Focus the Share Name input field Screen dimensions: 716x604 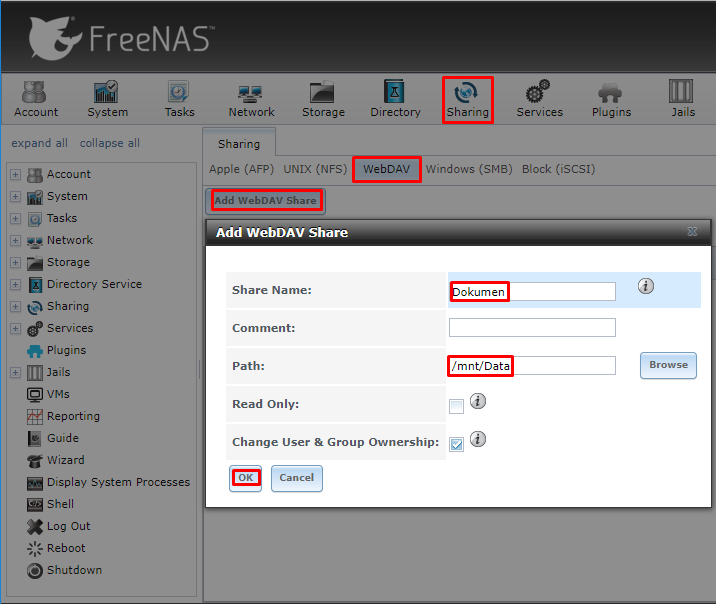pyautogui.click(x=532, y=291)
